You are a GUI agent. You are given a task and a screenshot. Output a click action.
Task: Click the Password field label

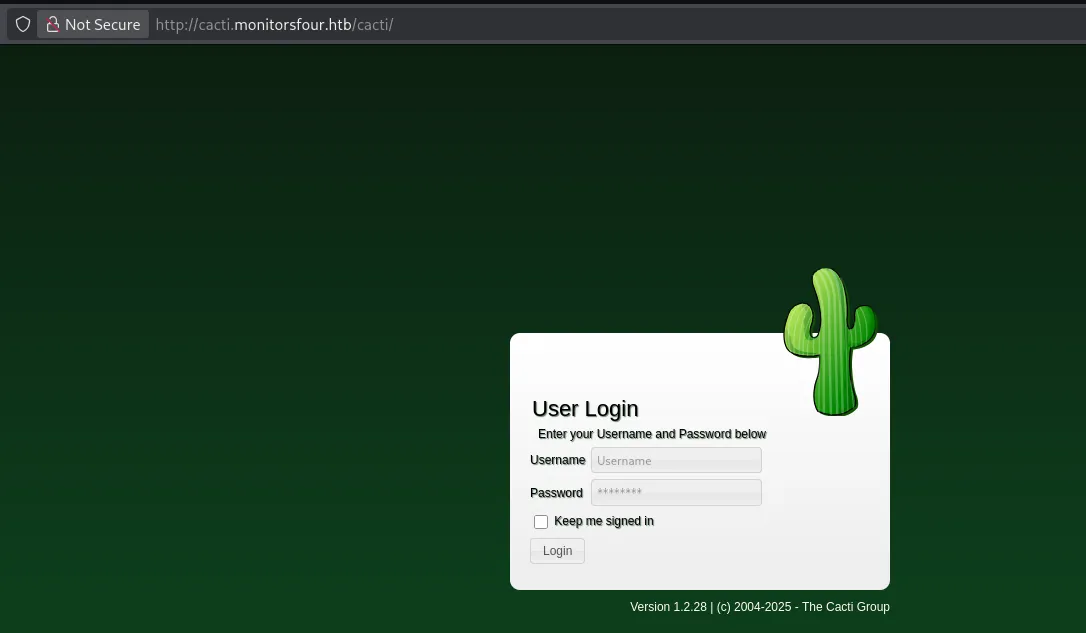[x=556, y=493]
